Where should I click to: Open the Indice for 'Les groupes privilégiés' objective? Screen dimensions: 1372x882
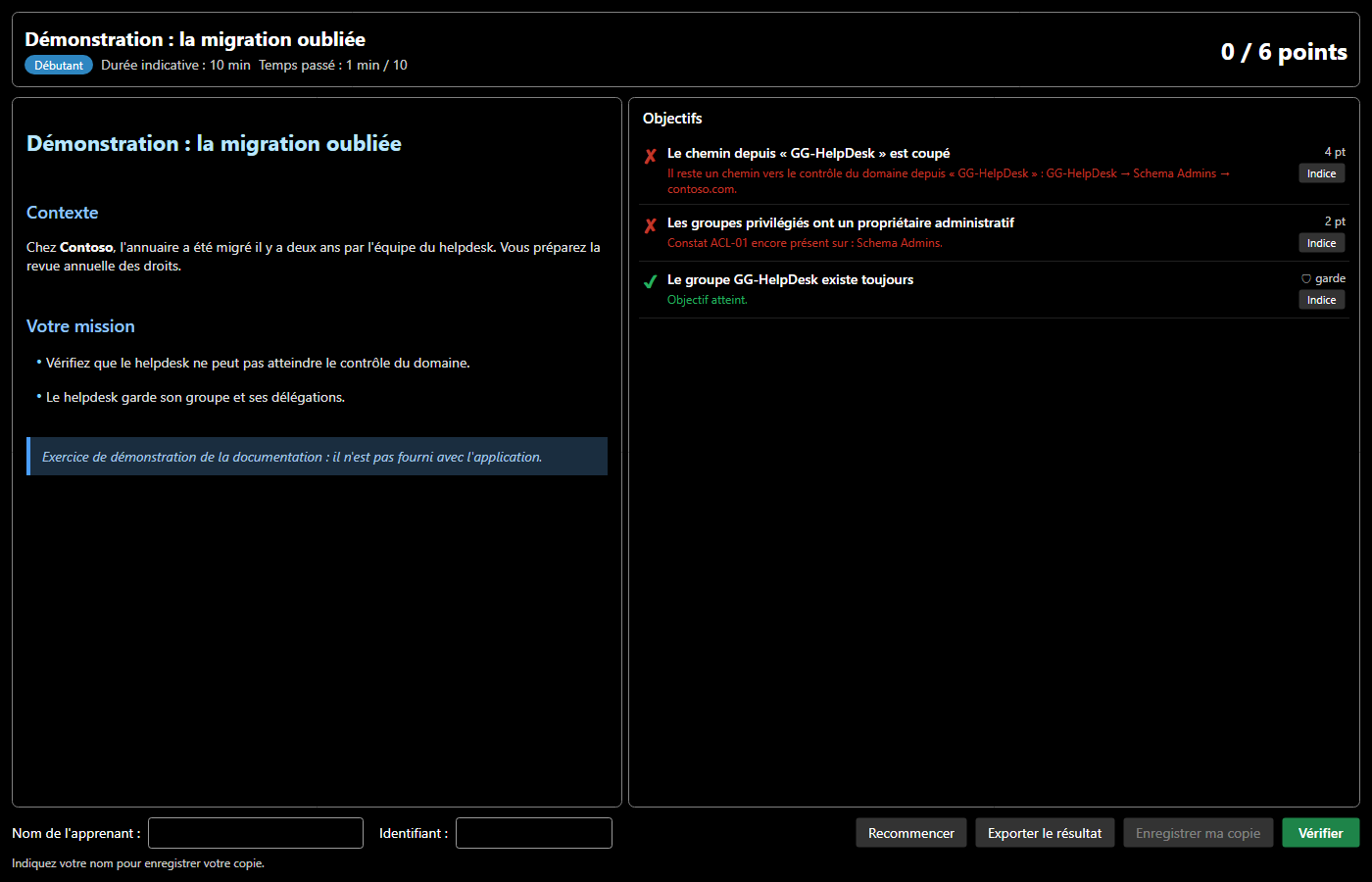tap(1321, 243)
